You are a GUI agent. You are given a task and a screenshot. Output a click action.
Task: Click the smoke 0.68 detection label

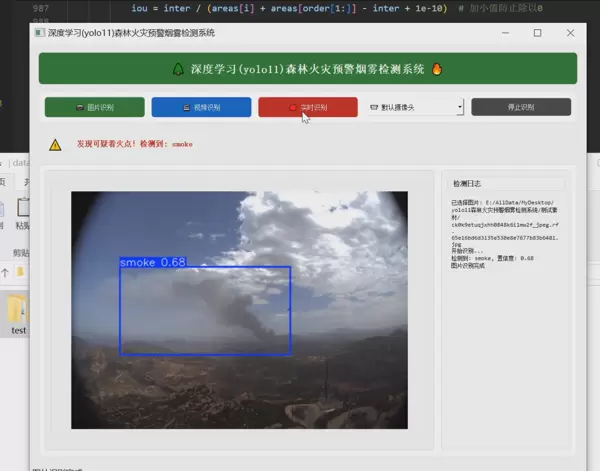[x=152, y=262]
